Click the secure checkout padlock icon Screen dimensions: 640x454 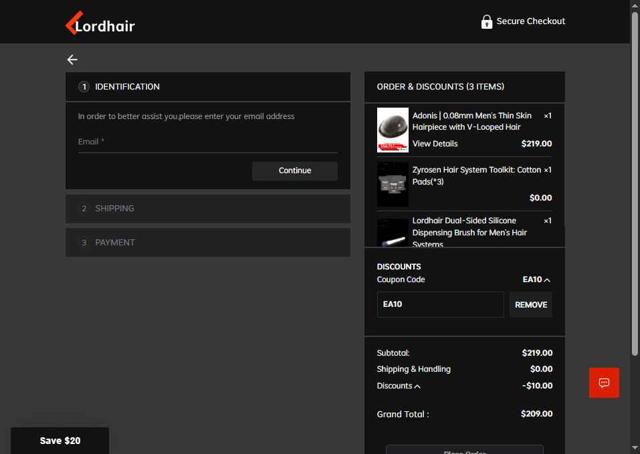pos(487,22)
